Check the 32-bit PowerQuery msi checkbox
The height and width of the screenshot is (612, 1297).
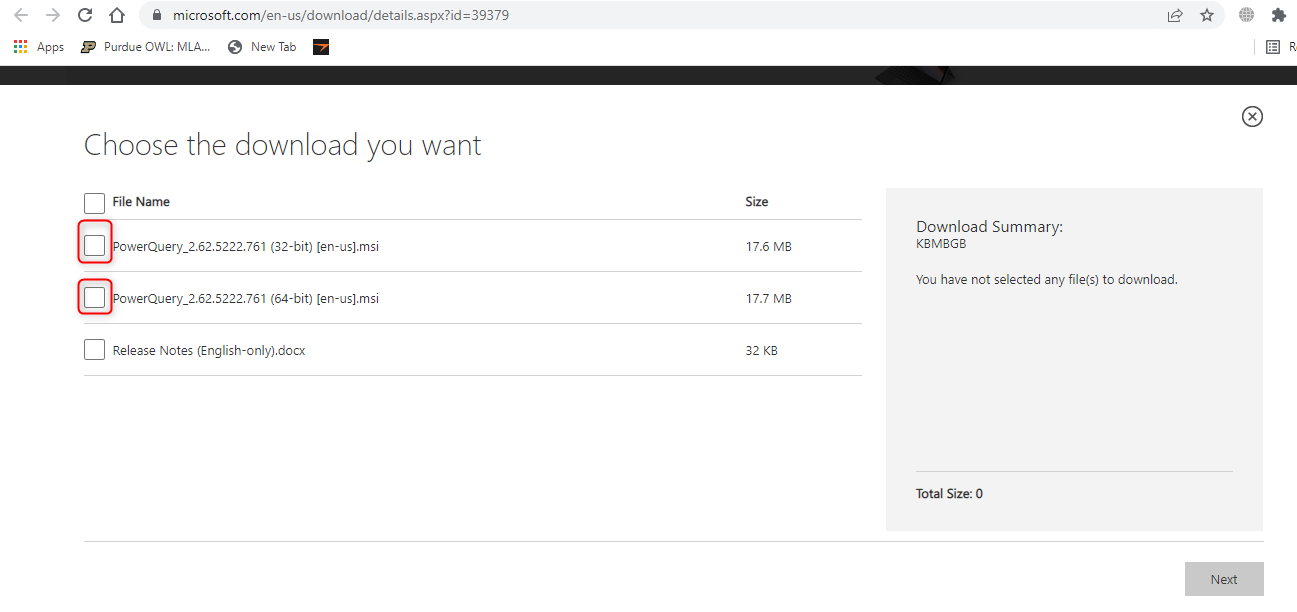coord(95,246)
